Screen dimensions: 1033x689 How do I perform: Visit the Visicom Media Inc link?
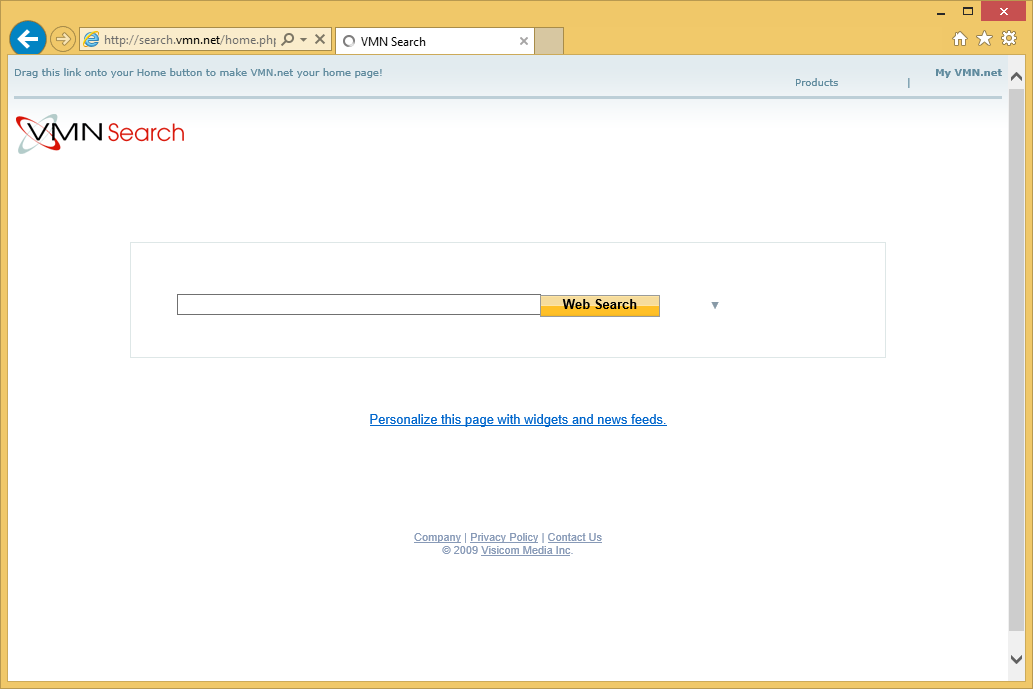tap(526, 551)
